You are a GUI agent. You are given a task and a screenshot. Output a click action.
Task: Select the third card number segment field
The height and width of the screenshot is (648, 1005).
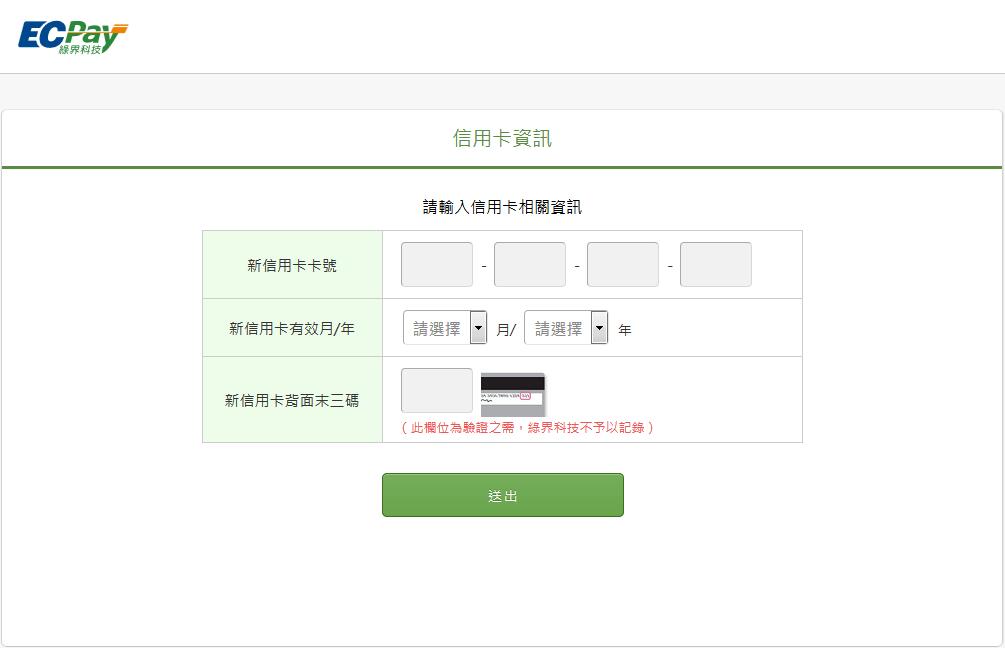point(622,264)
